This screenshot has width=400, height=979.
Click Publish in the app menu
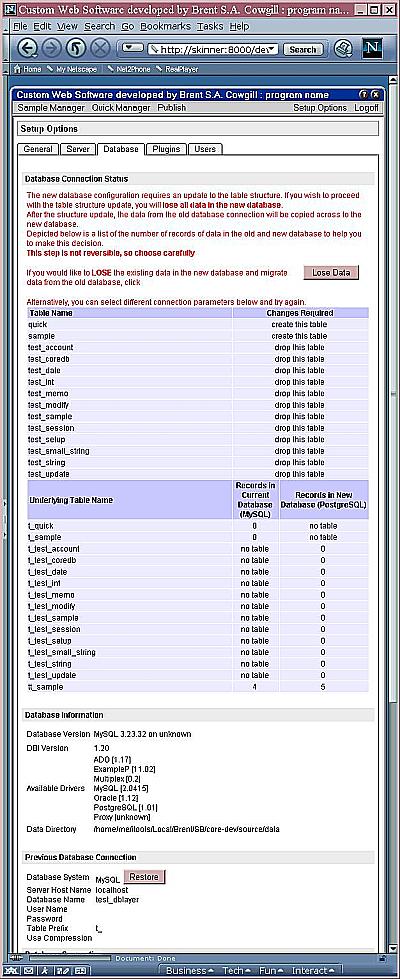(172, 107)
